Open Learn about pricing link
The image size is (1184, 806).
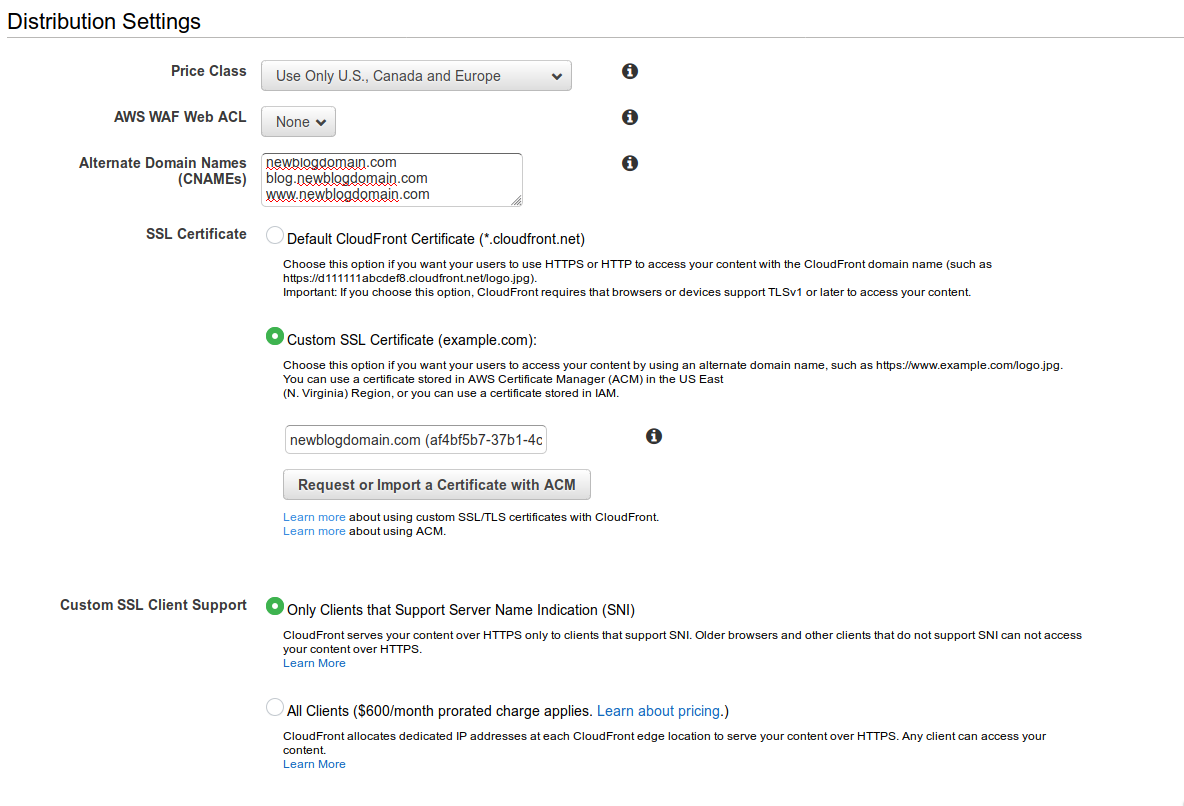point(658,711)
